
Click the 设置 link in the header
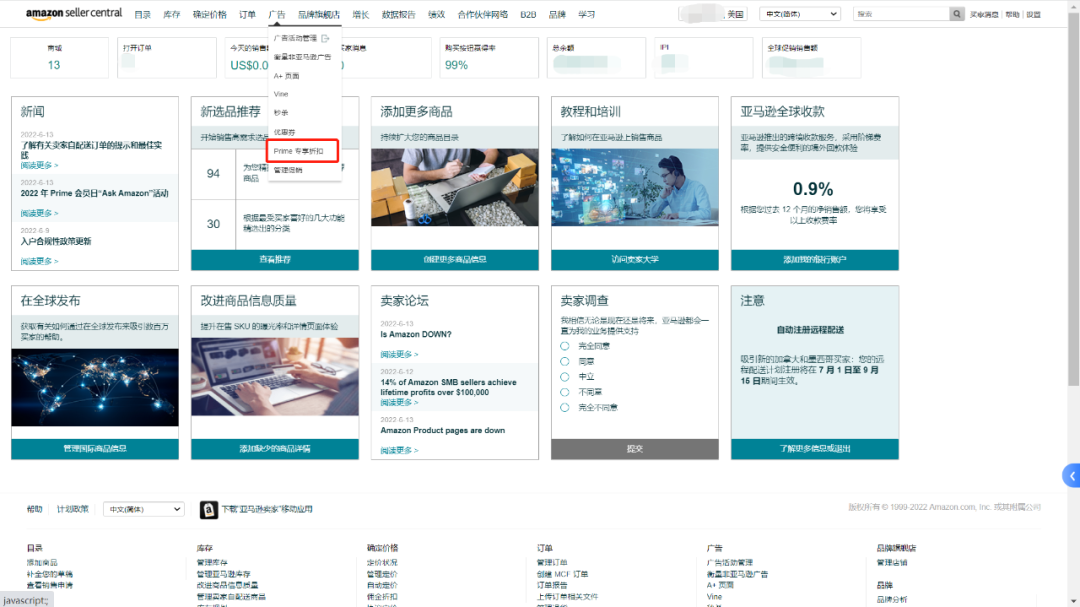click(1034, 14)
